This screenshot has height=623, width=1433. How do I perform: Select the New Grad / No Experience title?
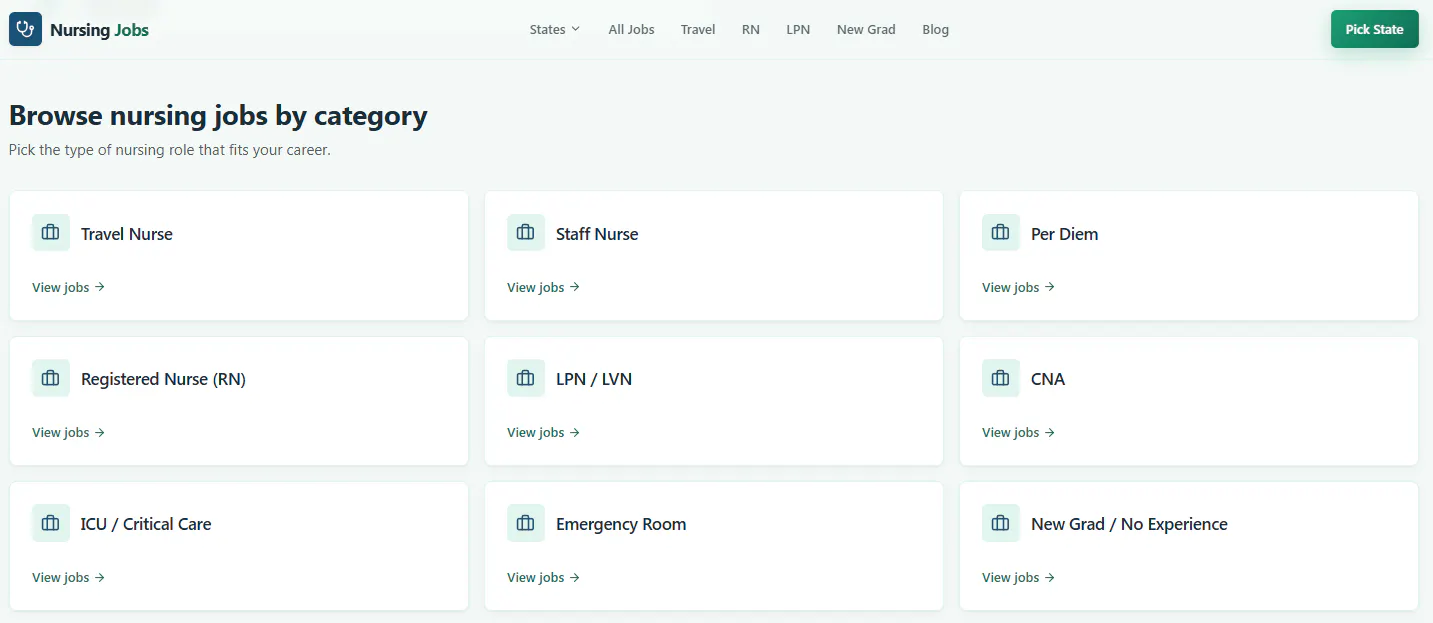pyautogui.click(x=1129, y=524)
